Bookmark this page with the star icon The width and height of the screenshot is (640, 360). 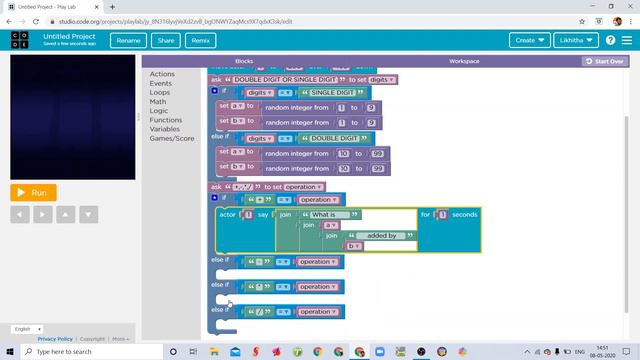[582, 22]
